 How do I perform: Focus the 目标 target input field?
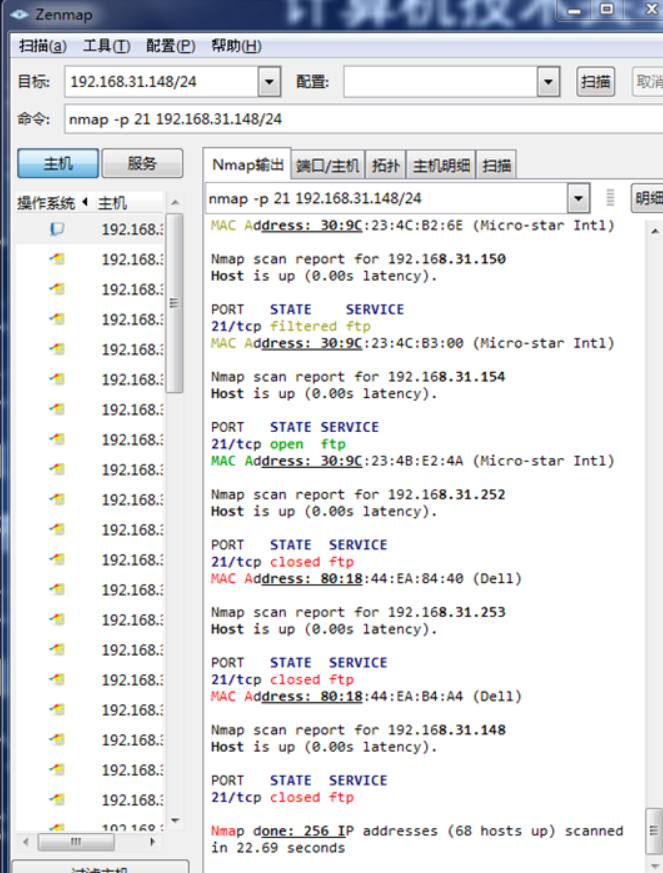[161, 82]
